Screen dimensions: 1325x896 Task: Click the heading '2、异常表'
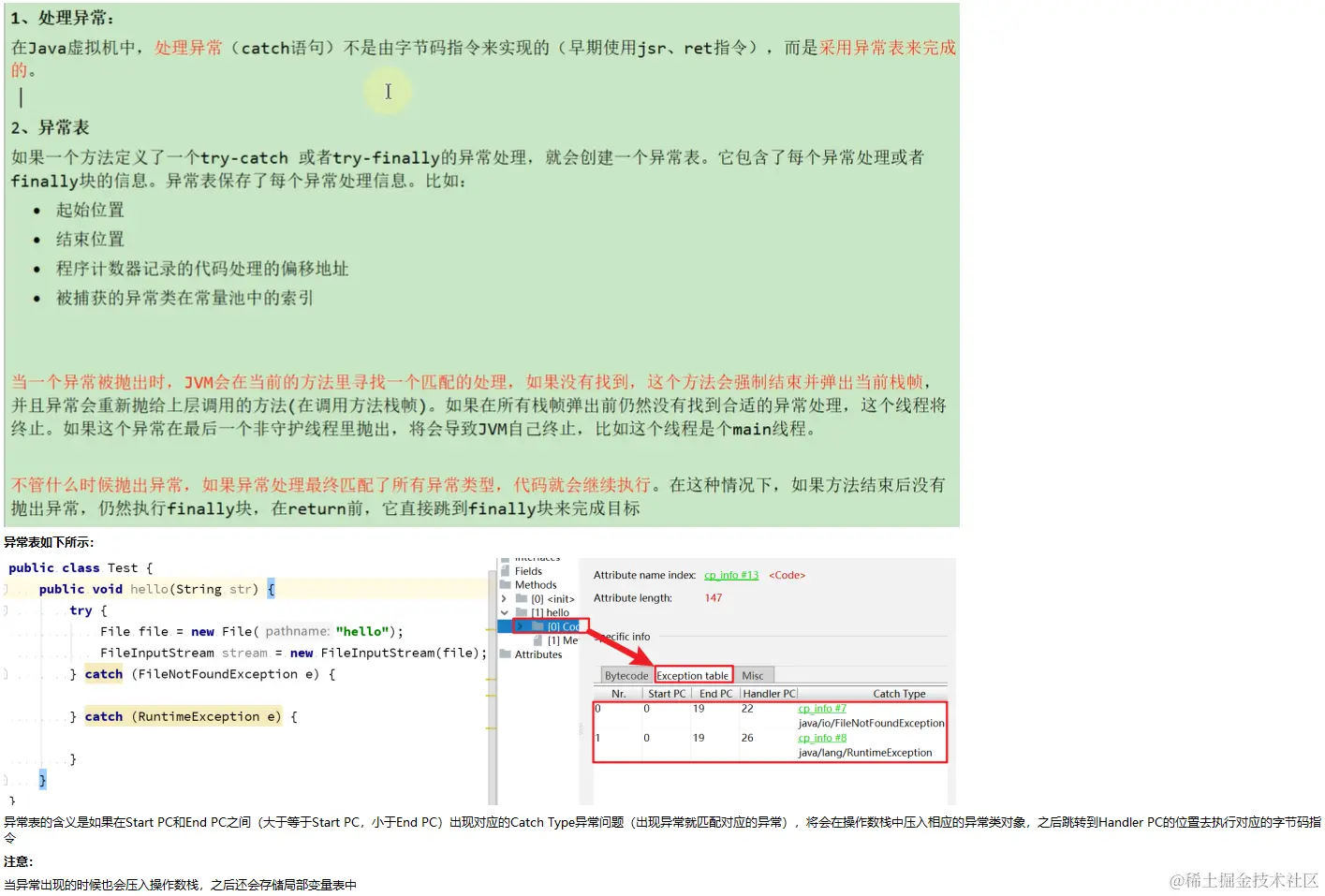coord(50,127)
